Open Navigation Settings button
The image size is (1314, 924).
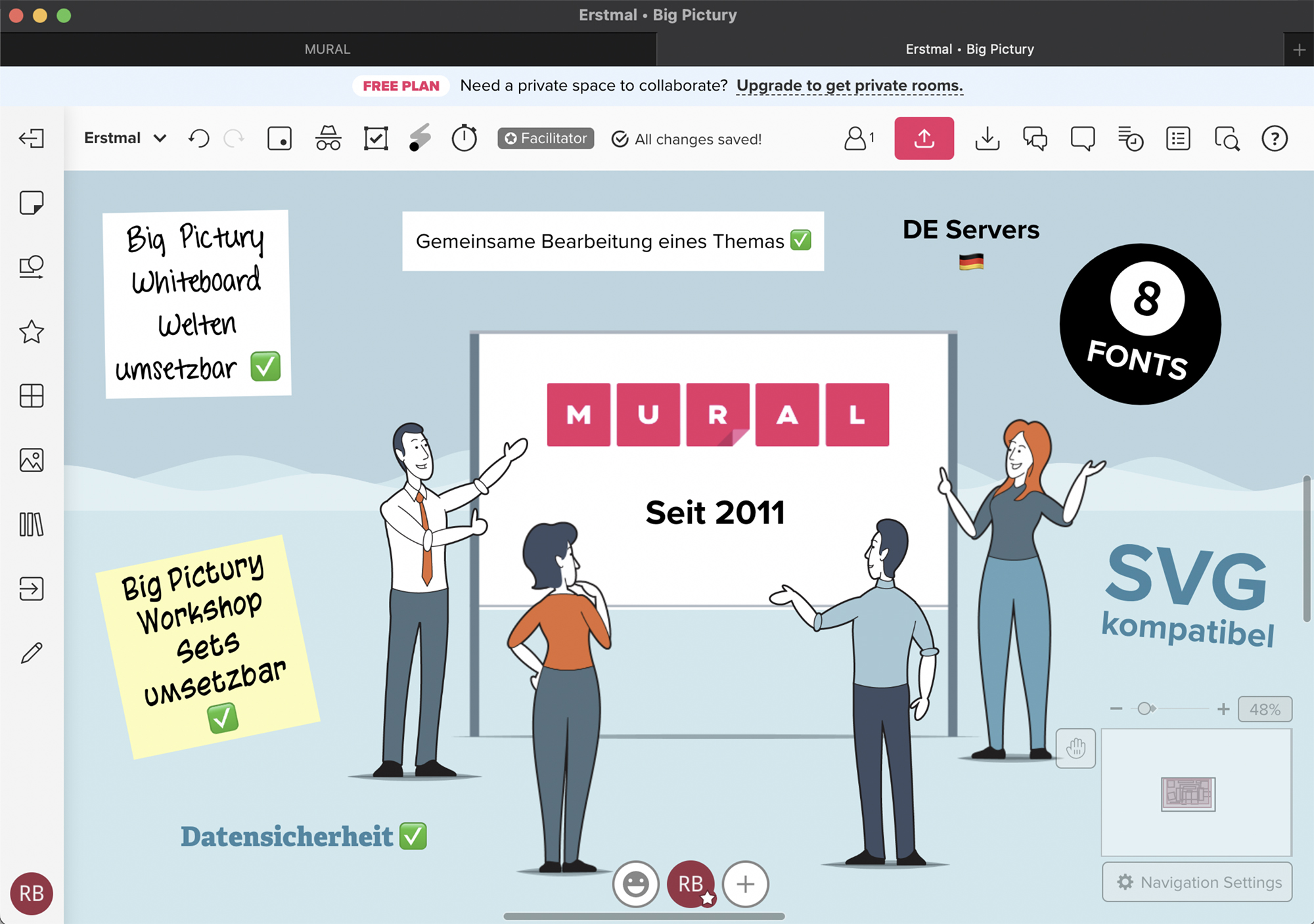[x=1197, y=882]
